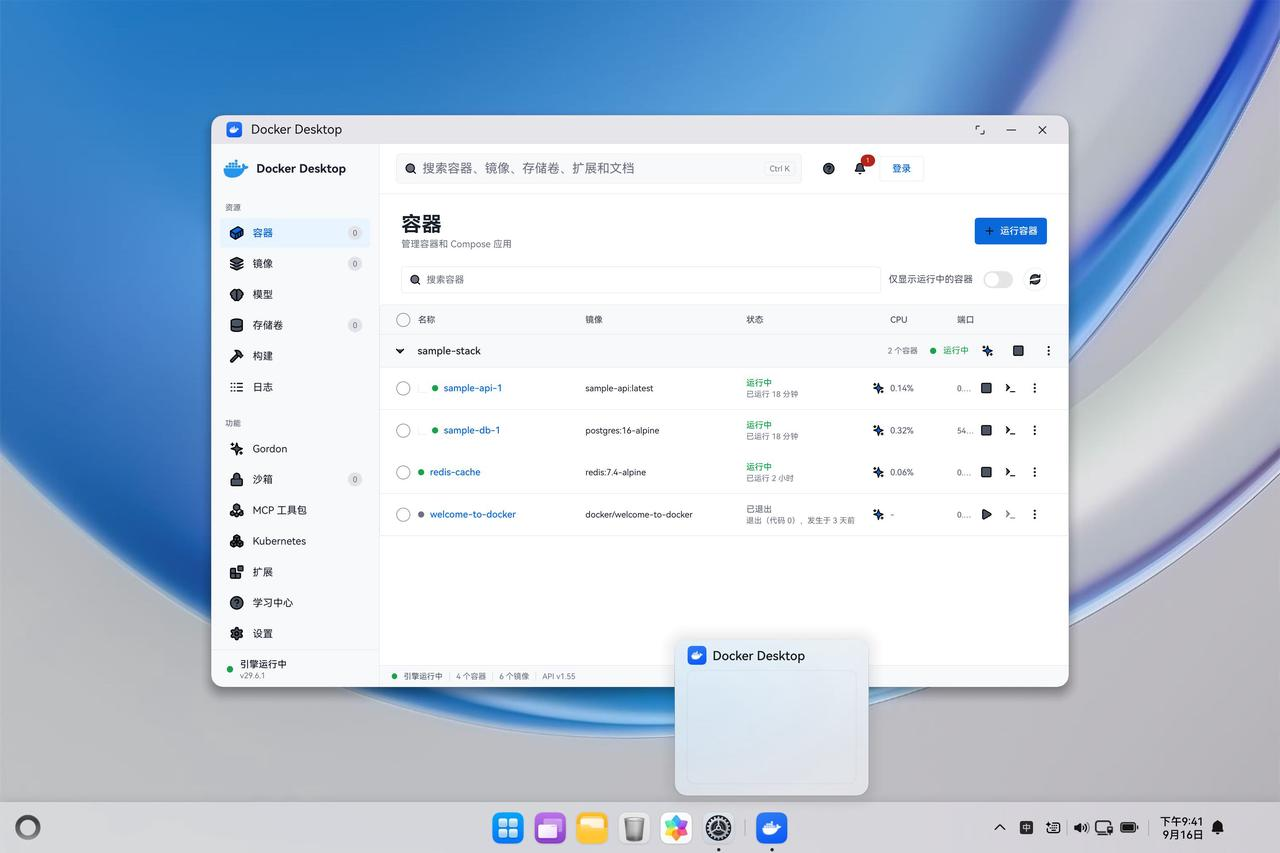Viewport: 1280px width, 853px height.
Task: Open terminal for sample-api-1
Action: (x=1010, y=388)
